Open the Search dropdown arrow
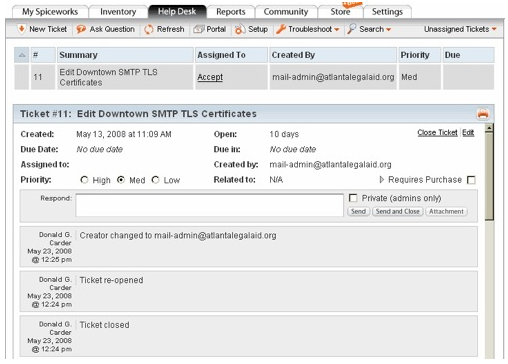Viewport: 508px width, 364px height. click(x=388, y=30)
